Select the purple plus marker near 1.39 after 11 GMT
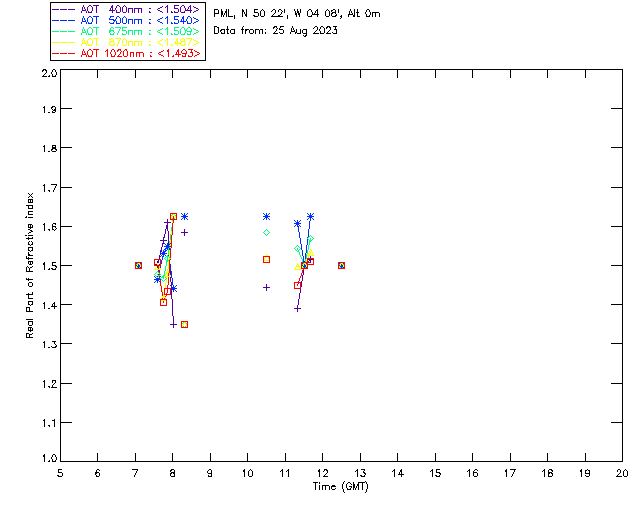The height and width of the screenshot is (512, 640). pyautogui.click(x=298, y=309)
